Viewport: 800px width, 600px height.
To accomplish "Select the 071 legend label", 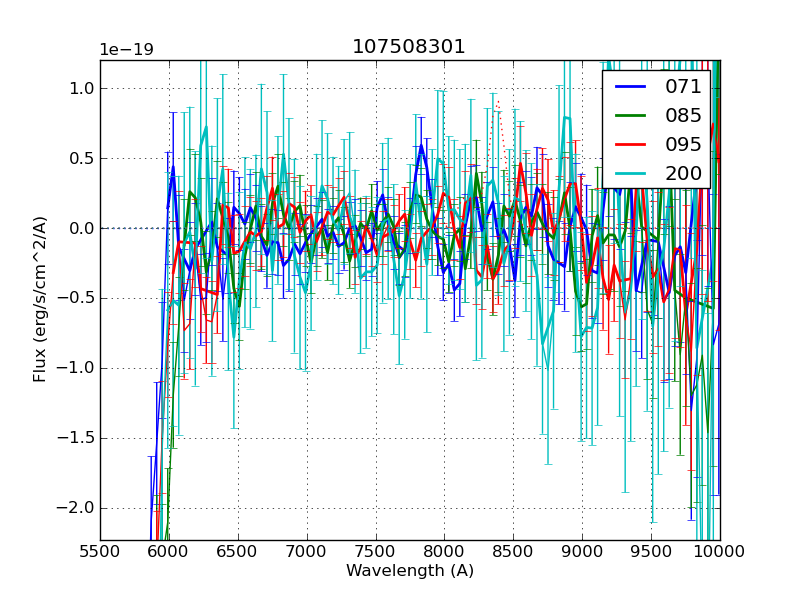I will [x=683, y=87].
